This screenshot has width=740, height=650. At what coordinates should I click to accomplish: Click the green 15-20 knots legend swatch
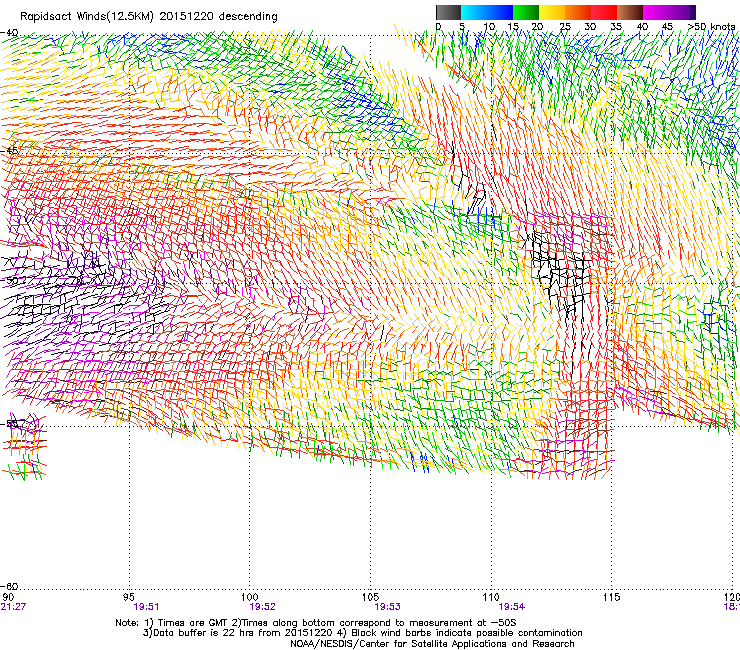tap(526, 12)
